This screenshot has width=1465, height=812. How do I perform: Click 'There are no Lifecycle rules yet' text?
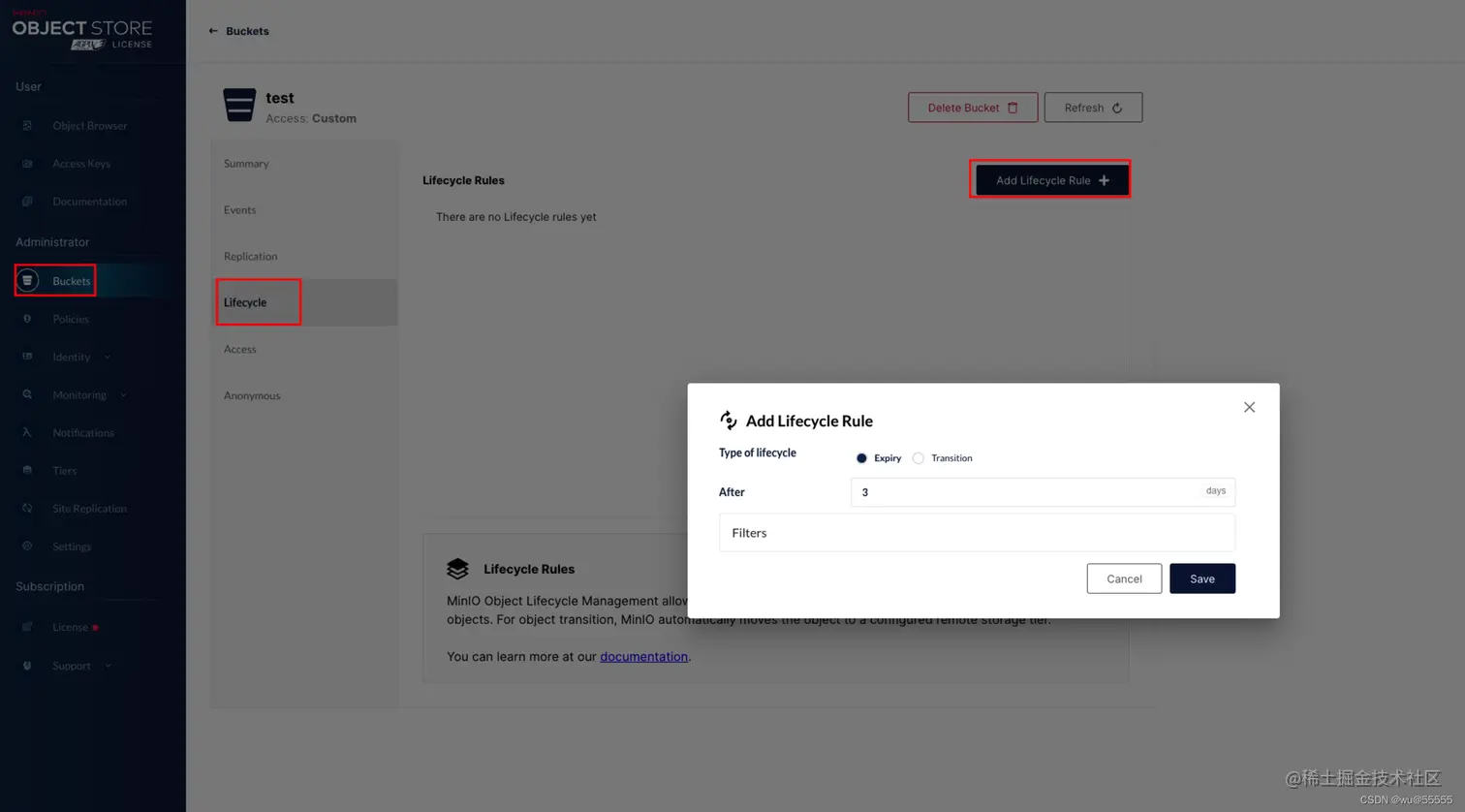click(515, 217)
